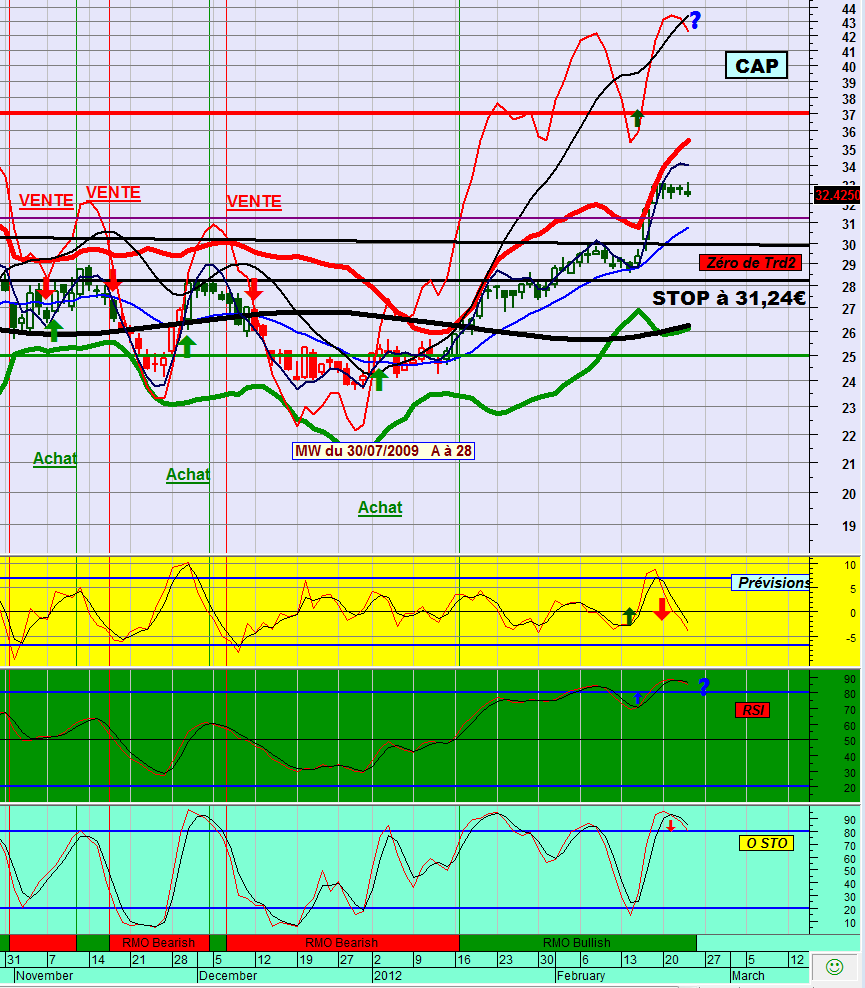Click the date 23 on the time axis

[x=506, y=960]
